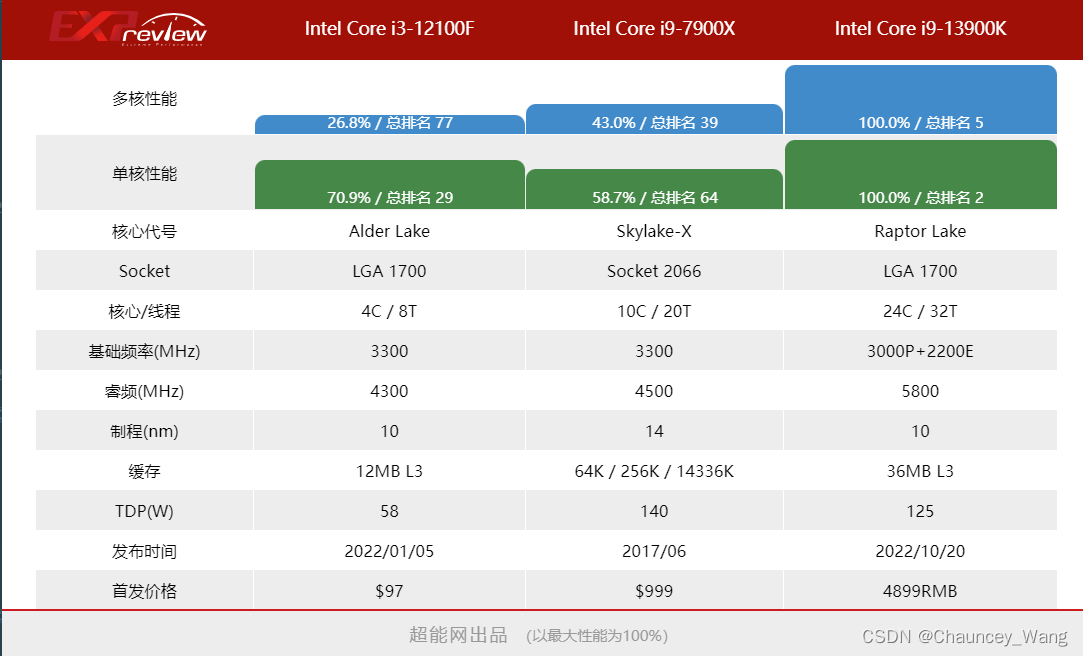Click process value 10 for i9-13900K
Image resolution: width=1083 pixels, height=656 pixels.
[920, 432]
